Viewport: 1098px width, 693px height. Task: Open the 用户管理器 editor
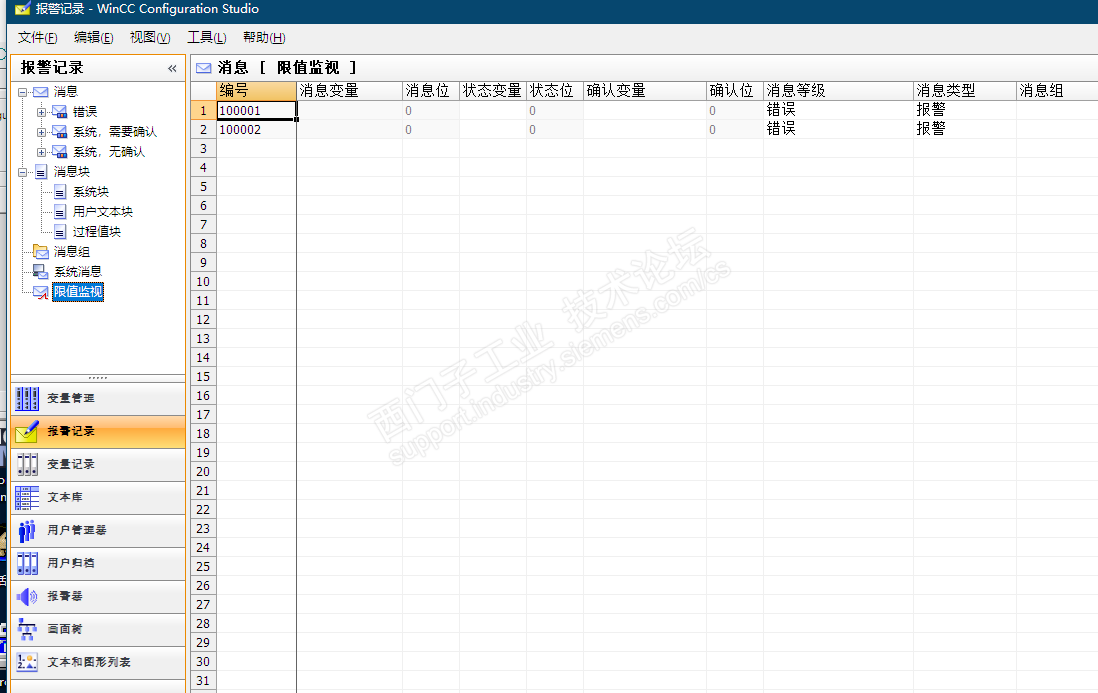point(98,531)
